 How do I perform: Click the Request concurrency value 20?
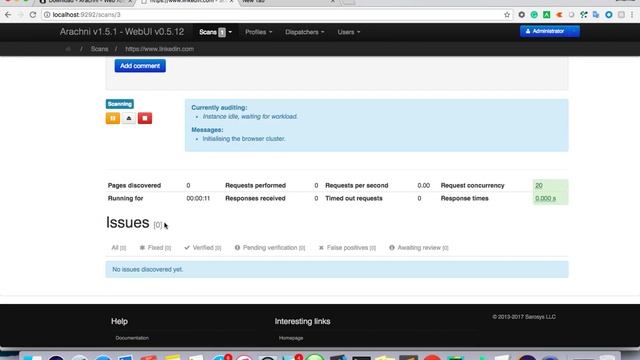pyautogui.click(x=539, y=185)
